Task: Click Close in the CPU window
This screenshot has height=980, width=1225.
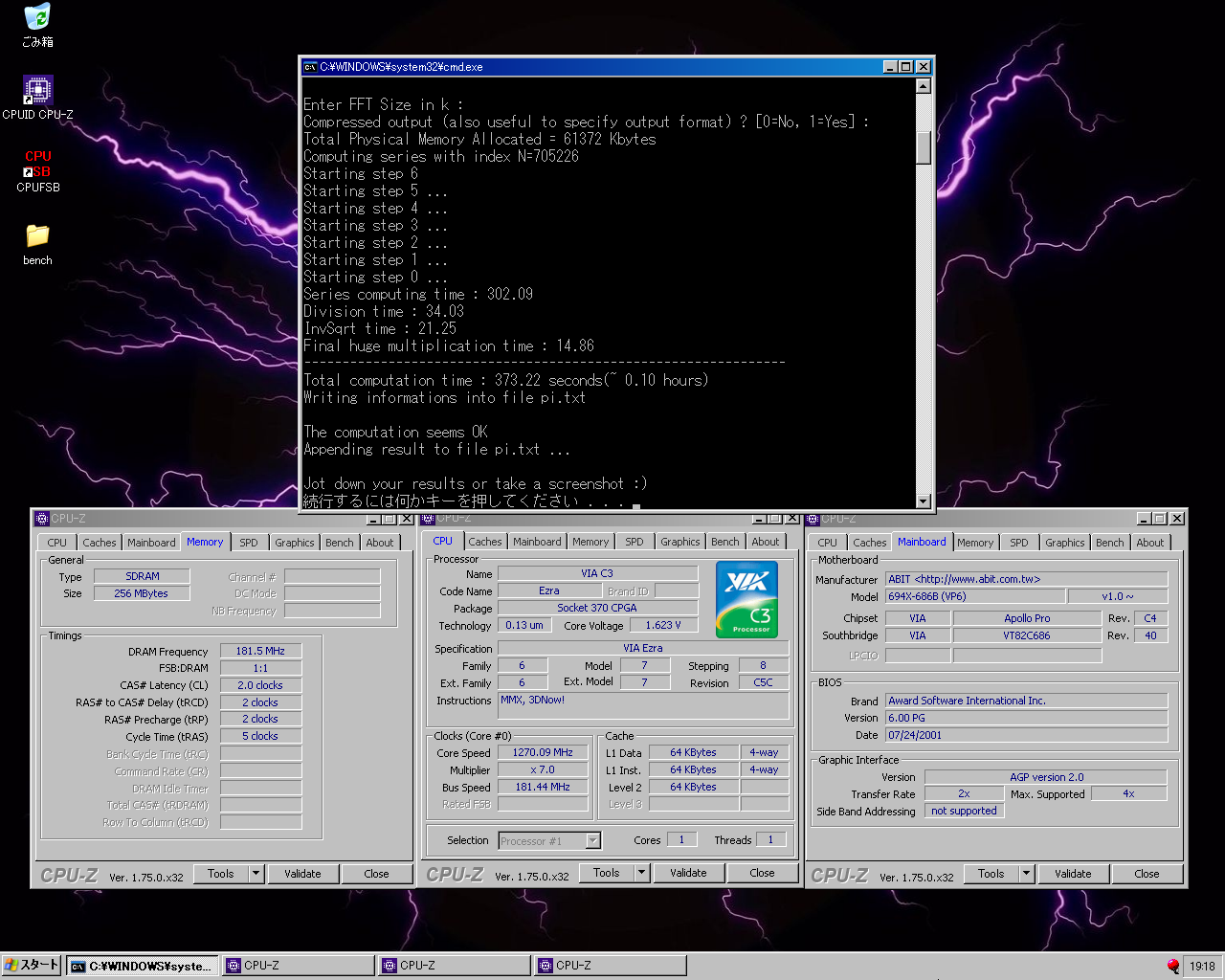Action: tap(763, 873)
